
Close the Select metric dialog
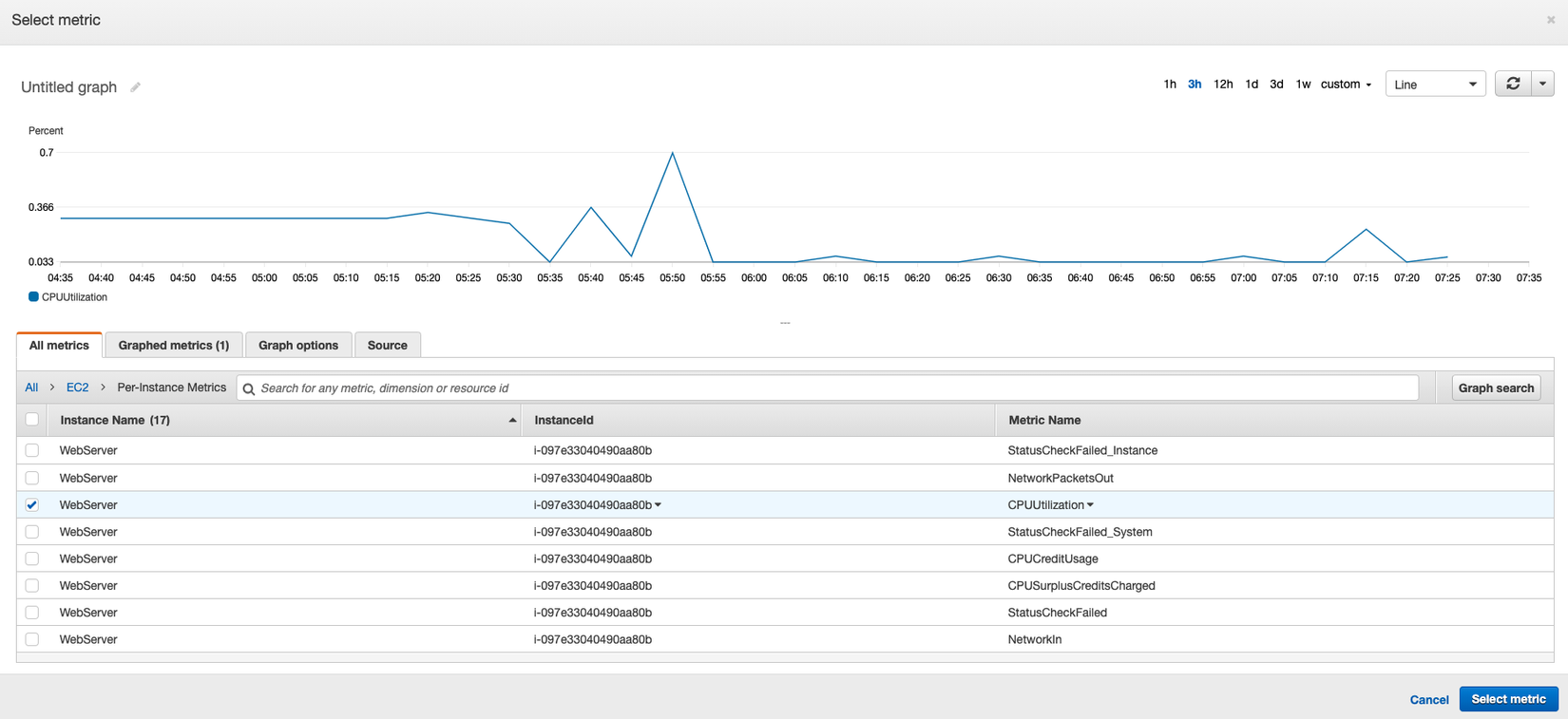click(1551, 20)
